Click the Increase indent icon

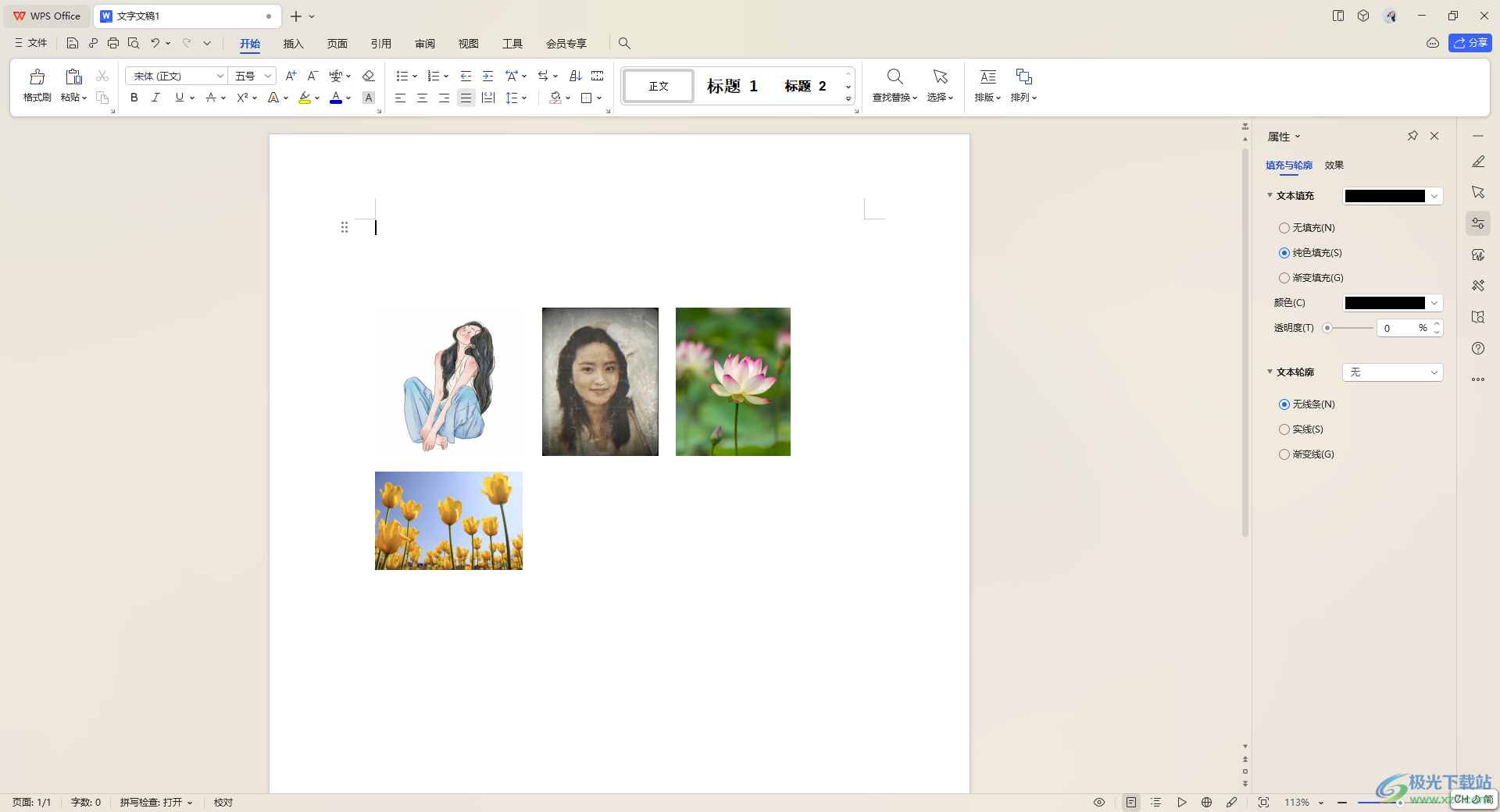point(487,76)
